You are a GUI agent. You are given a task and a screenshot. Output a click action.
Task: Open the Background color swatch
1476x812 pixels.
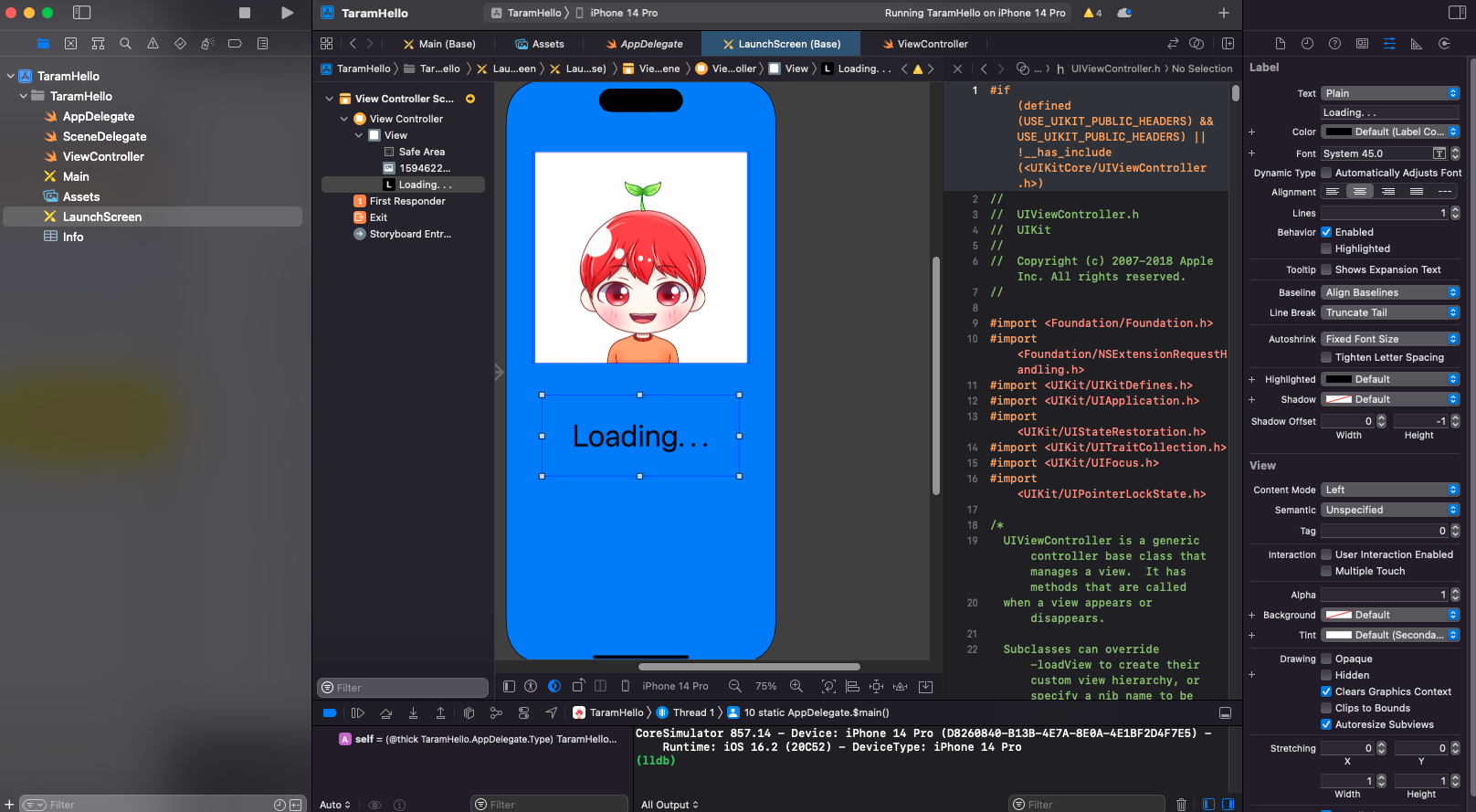(x=1339, y=615)
